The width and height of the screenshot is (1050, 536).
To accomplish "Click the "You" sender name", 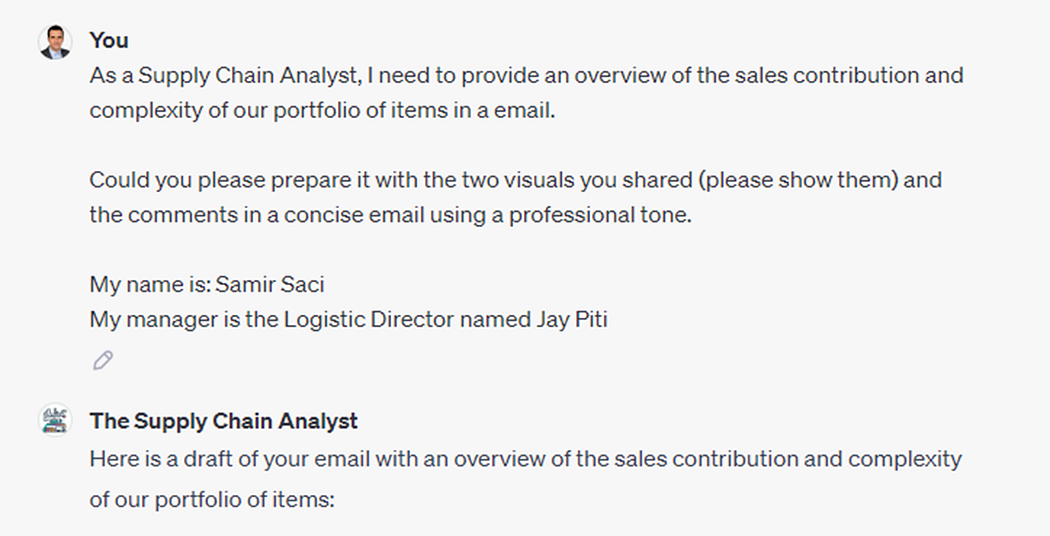I will (x=109, y=40).
